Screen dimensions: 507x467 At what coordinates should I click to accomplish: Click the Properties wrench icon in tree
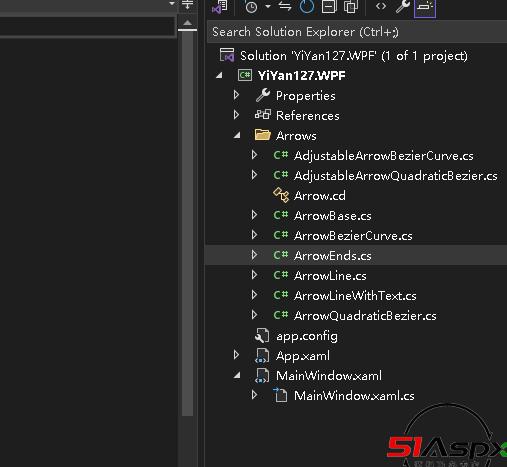pos(263,95)
